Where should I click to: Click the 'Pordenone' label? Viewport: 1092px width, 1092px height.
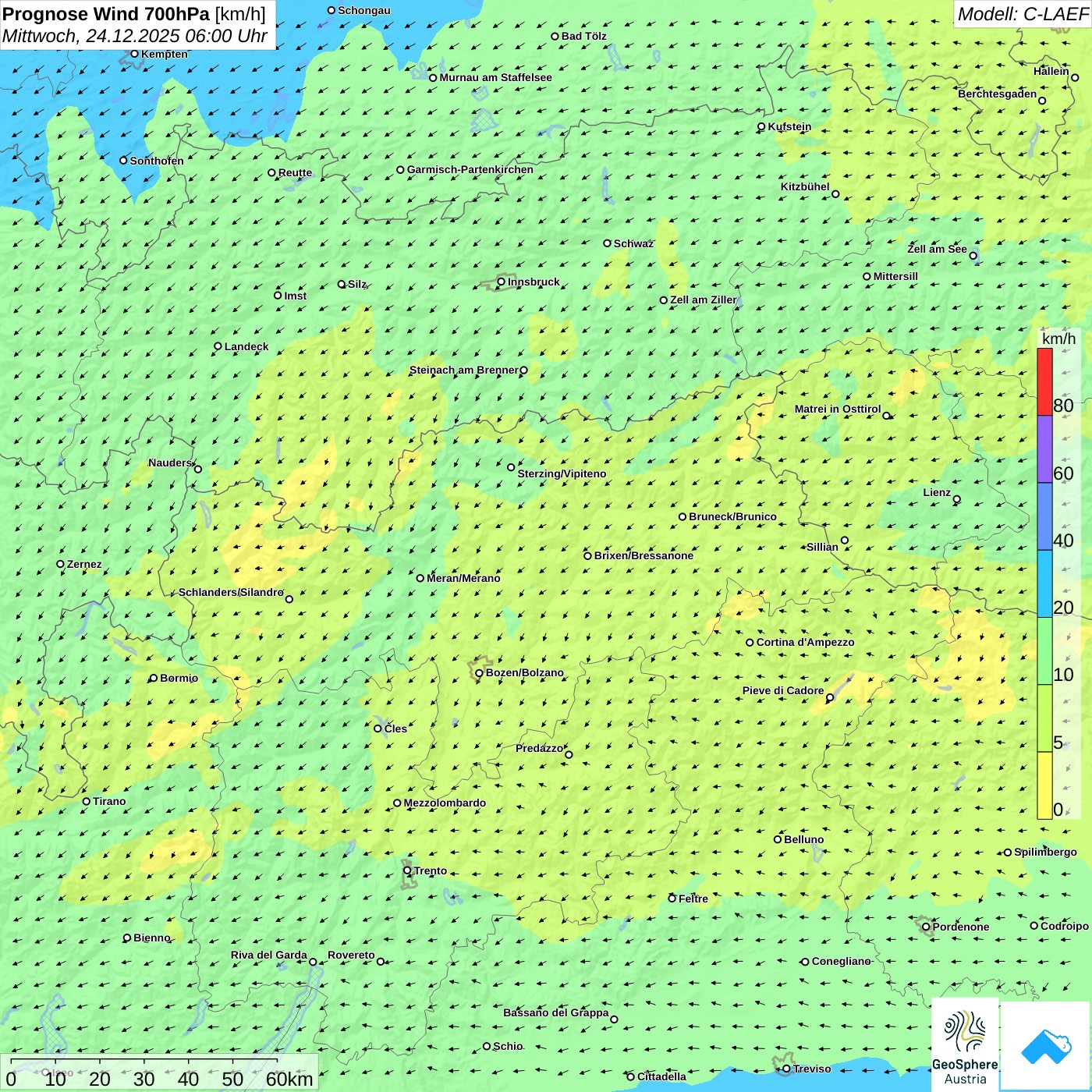click(961, 927)
